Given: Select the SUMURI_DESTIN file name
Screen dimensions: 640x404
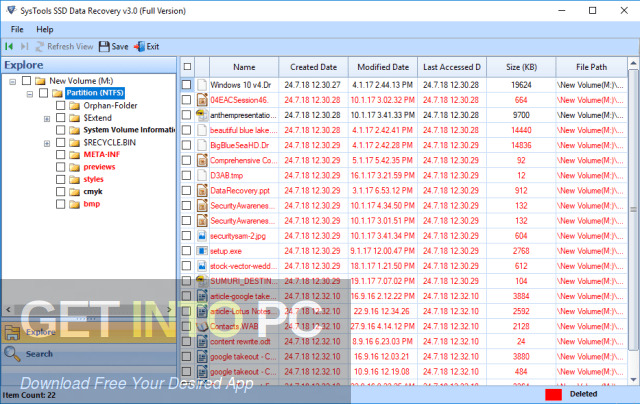Looking at the screenshot, I should (x=244, y=281).
